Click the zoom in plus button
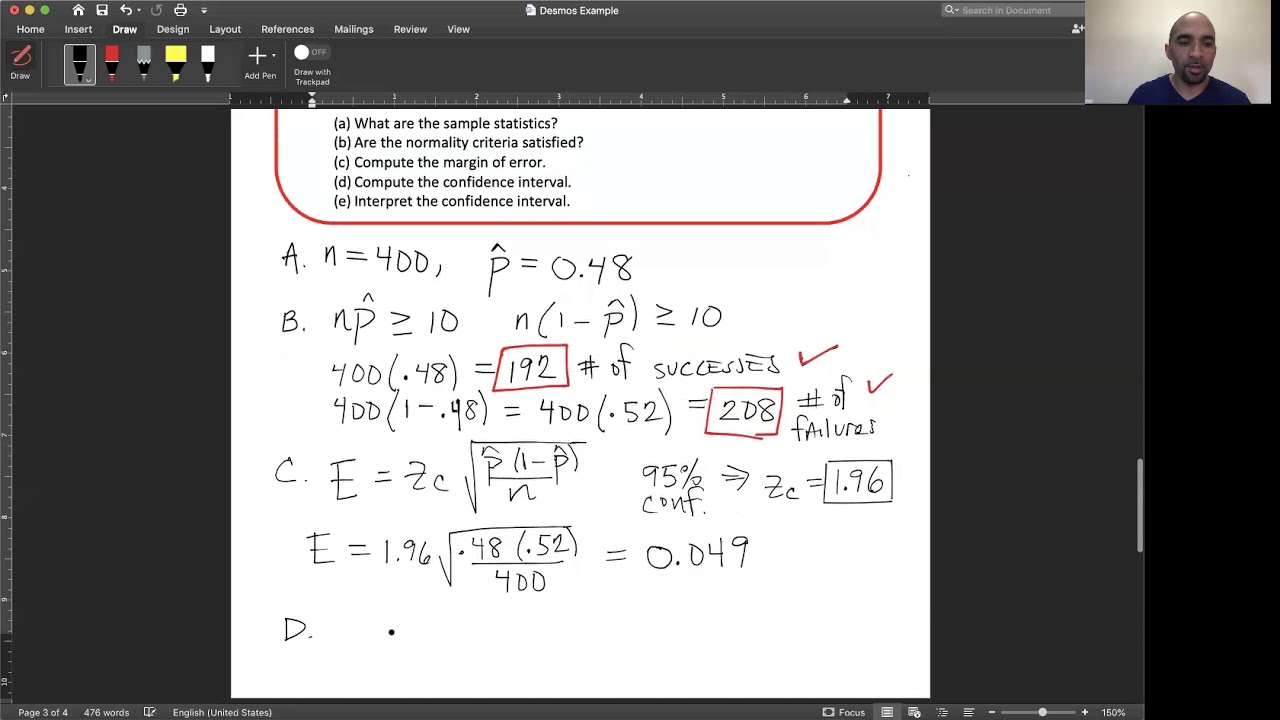 tap(1085, 712)
